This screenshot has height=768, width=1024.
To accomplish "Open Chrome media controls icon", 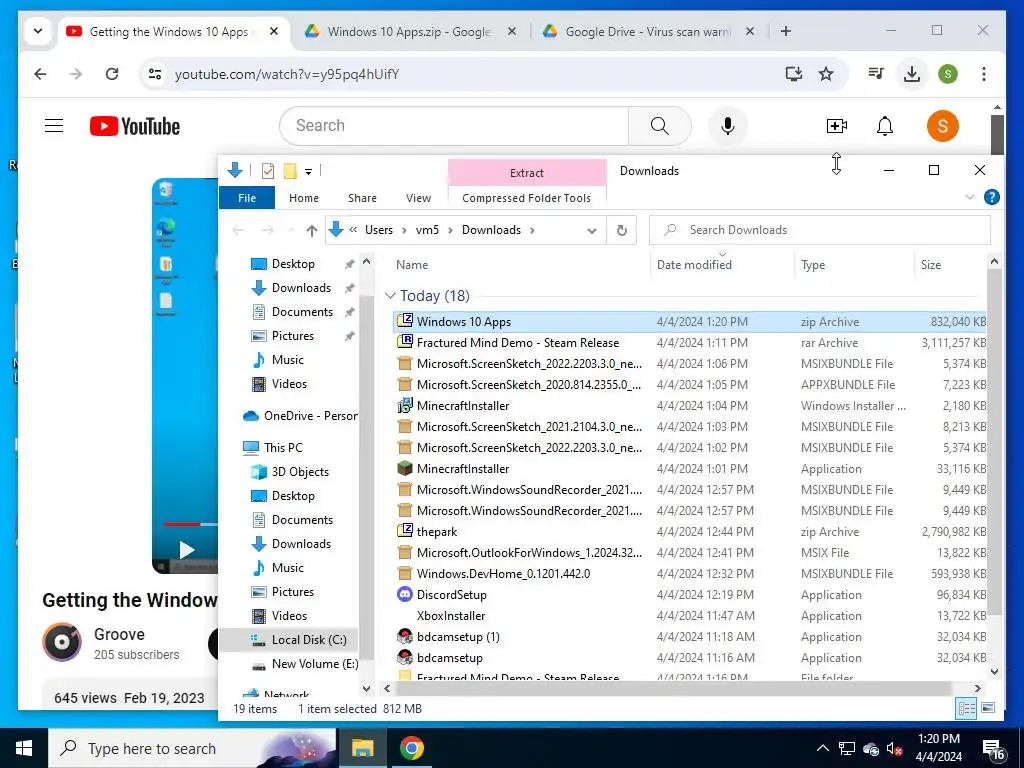I will coord(876,74).
